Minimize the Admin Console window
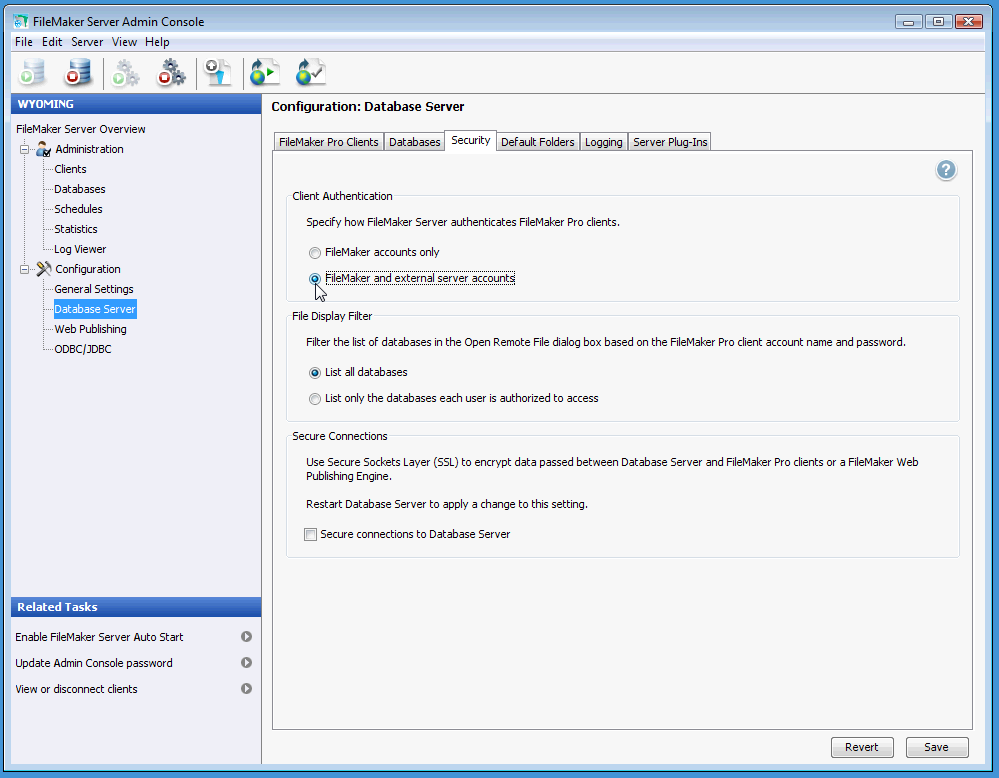 [x=909, y=22]
